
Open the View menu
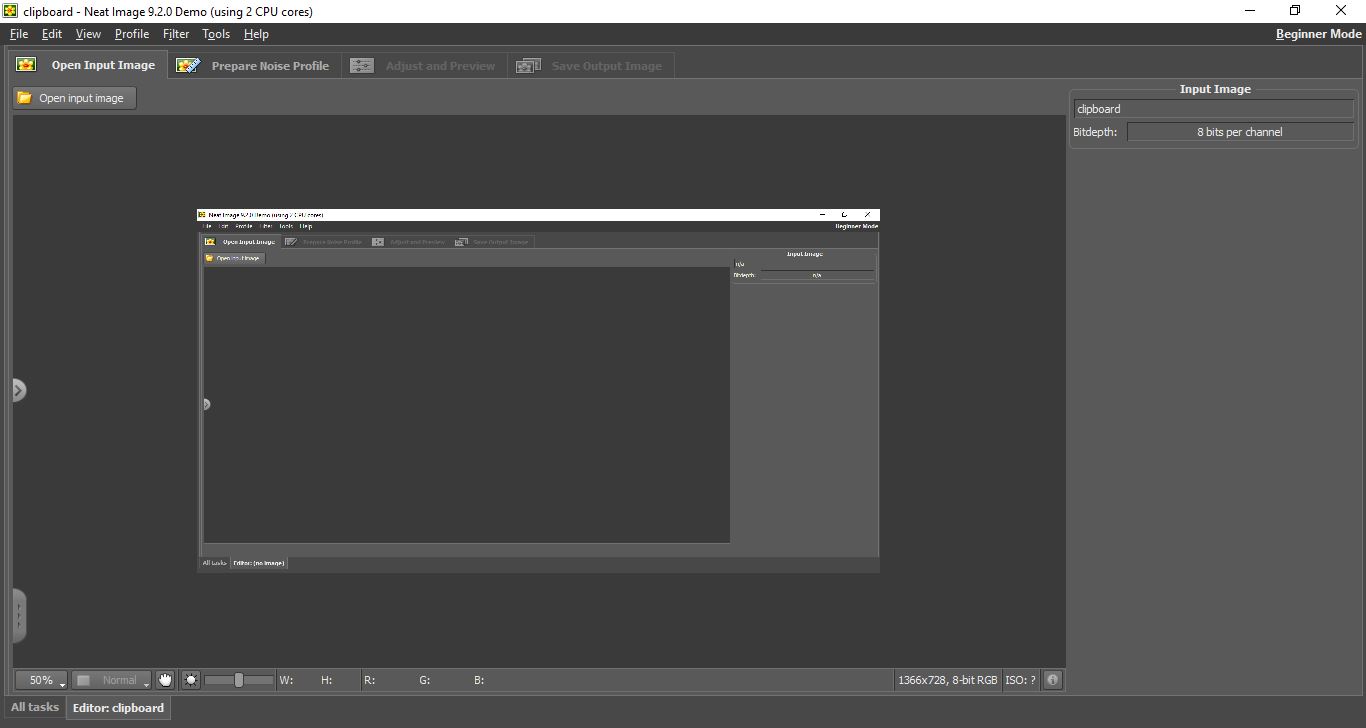coord(88,33)
